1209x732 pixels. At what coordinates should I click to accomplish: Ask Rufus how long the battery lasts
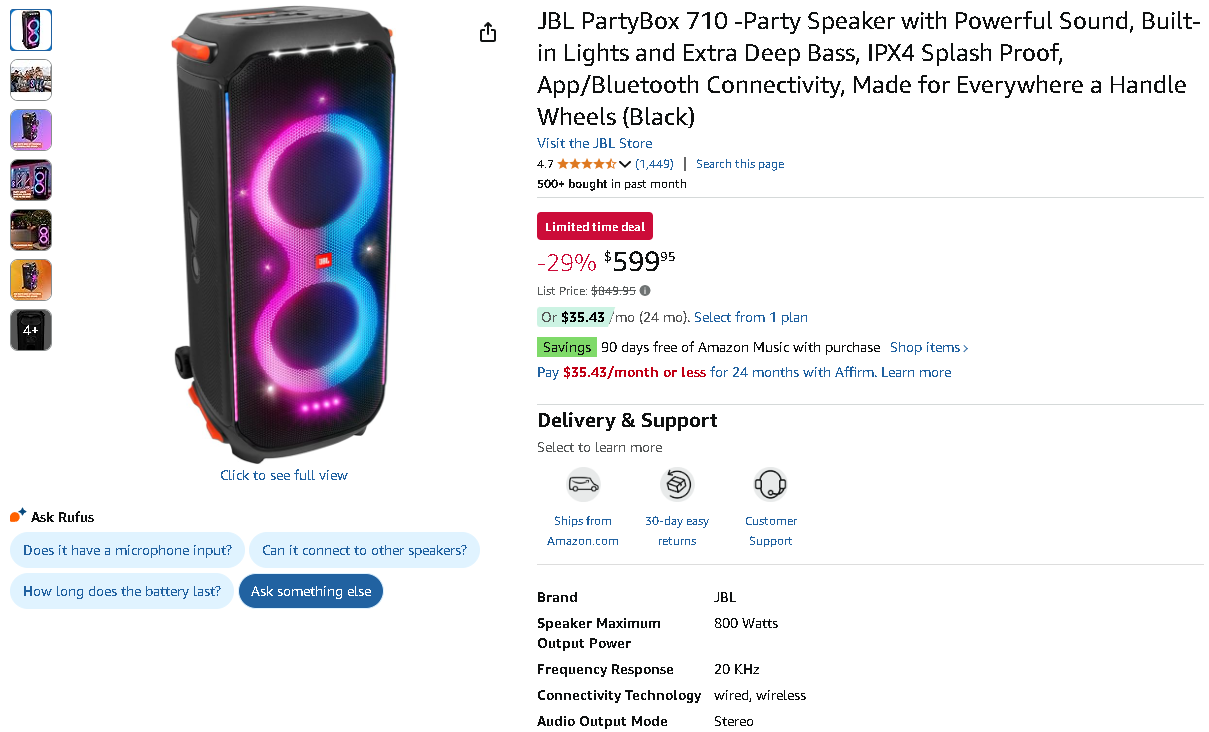[x=122, y=591]
